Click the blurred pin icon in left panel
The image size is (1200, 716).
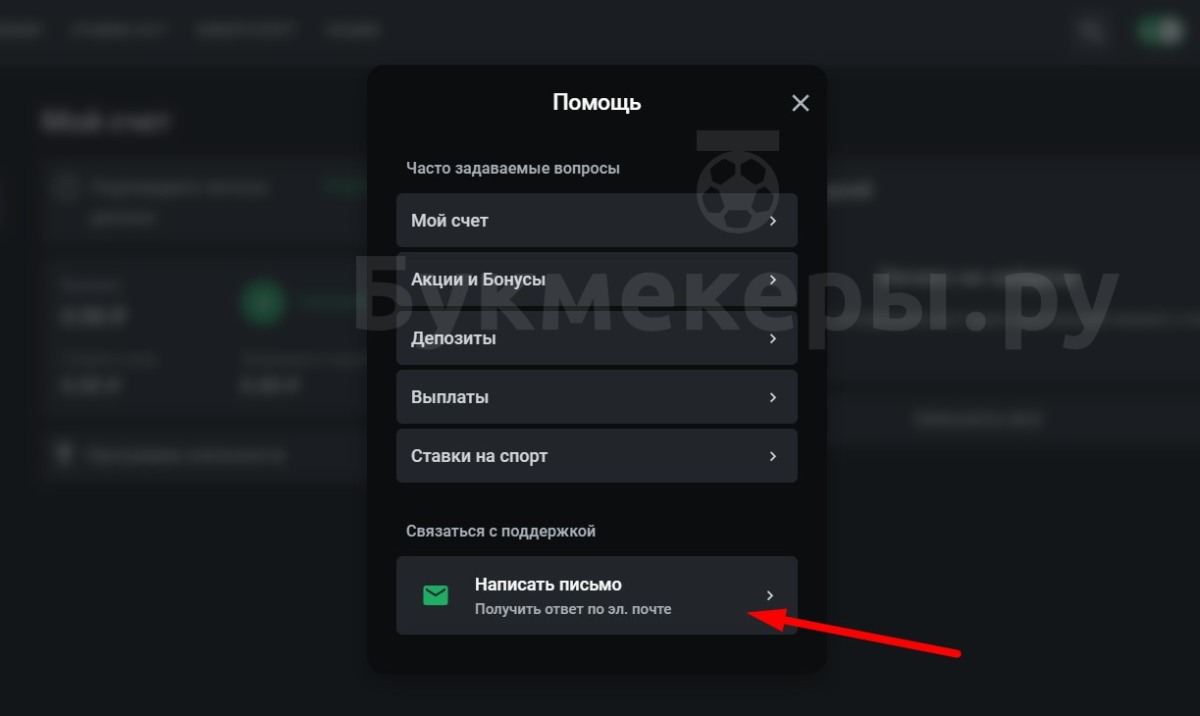(65, 455)
